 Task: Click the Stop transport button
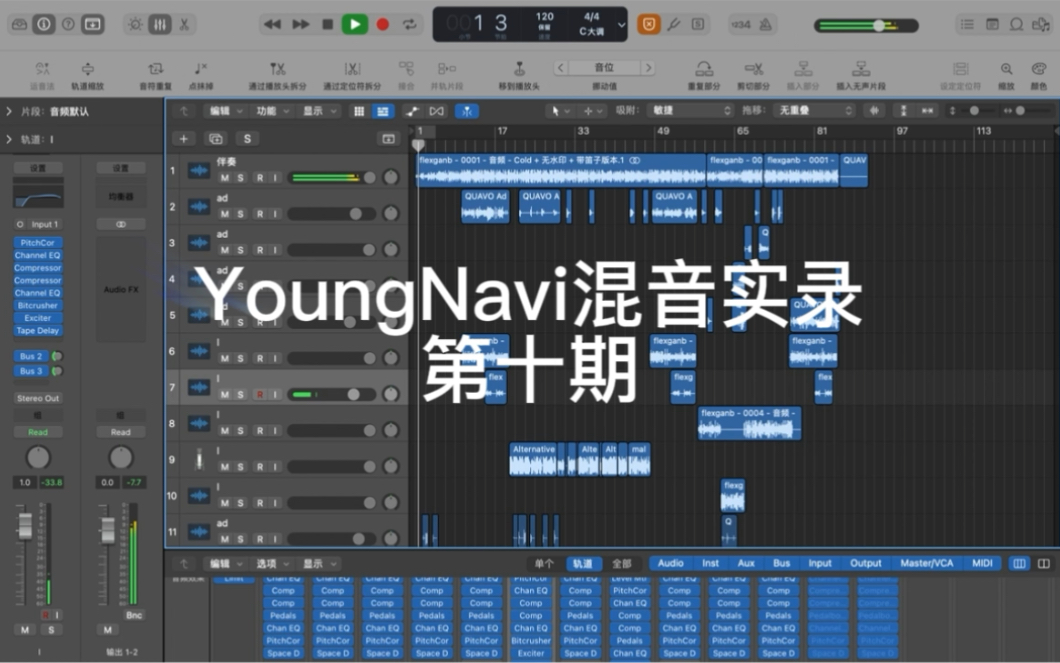coord(328,24)
